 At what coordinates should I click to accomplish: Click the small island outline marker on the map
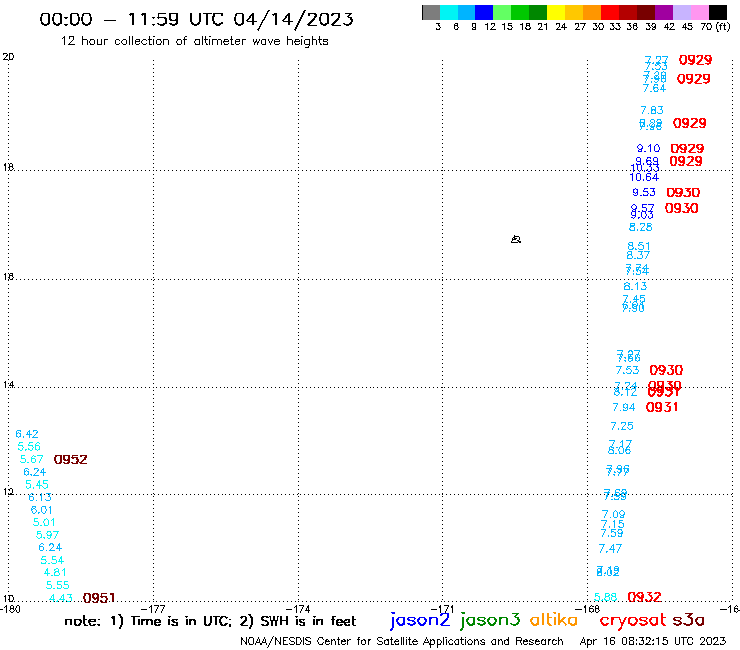pos(516,239)
